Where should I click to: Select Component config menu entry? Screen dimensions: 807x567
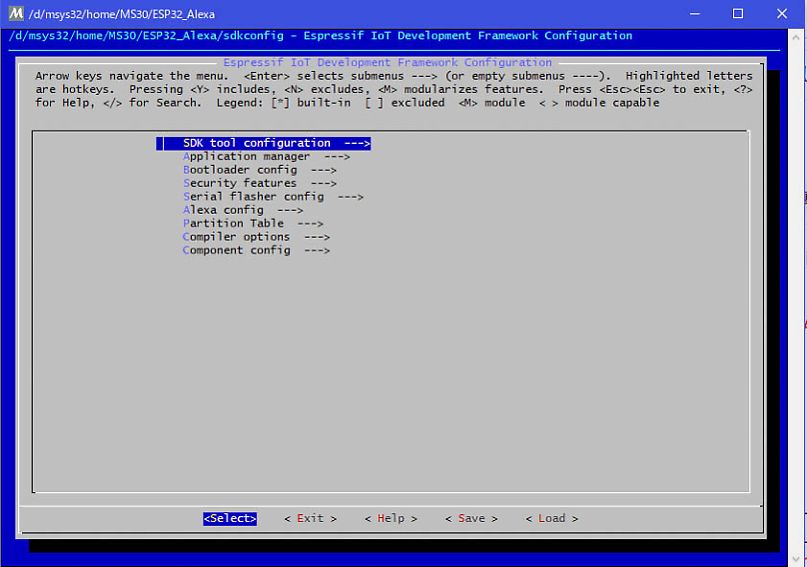256,250
